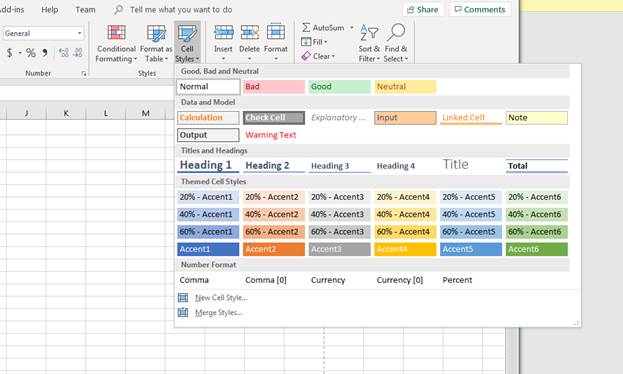Open the Fill options
This screenshot has width=623, height=374.
[314, 42]
